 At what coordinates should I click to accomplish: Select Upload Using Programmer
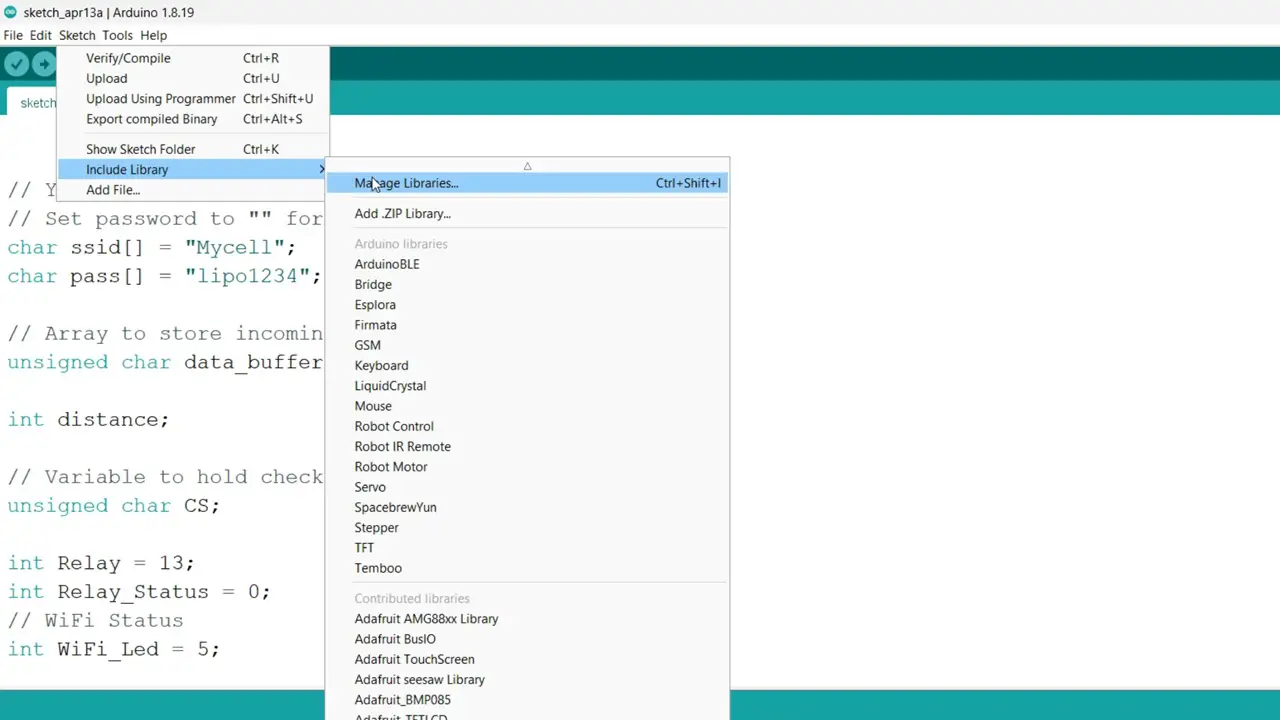tap(193, 98)
